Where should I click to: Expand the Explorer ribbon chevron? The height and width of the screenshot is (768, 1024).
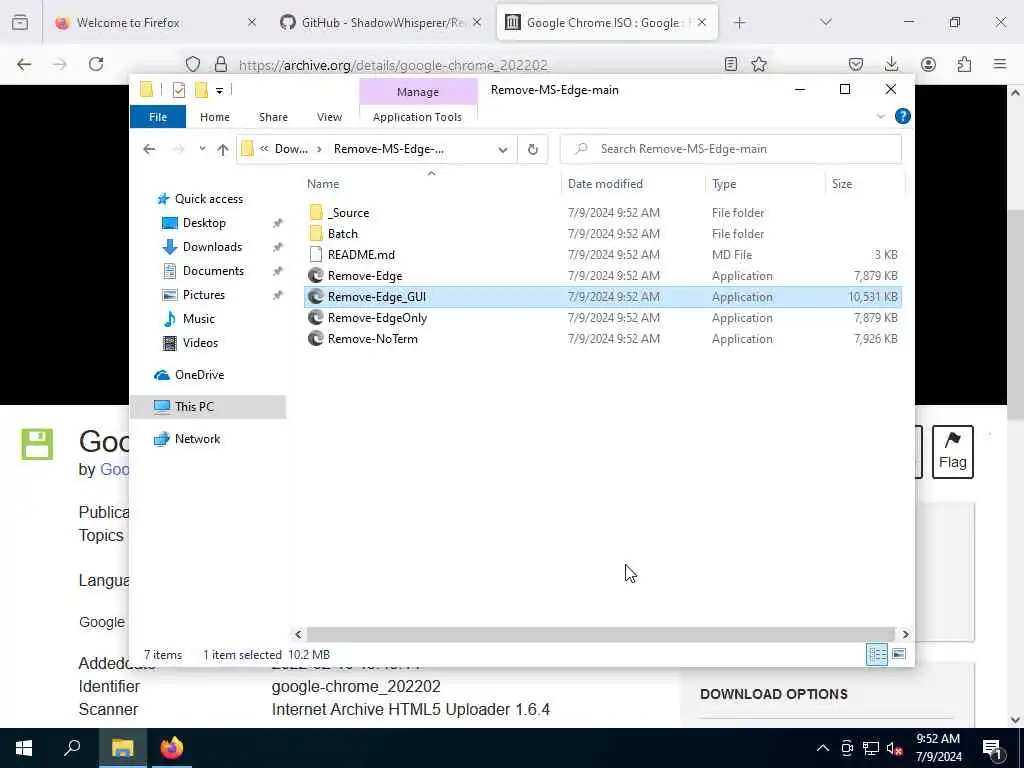[x=880, y=116]
